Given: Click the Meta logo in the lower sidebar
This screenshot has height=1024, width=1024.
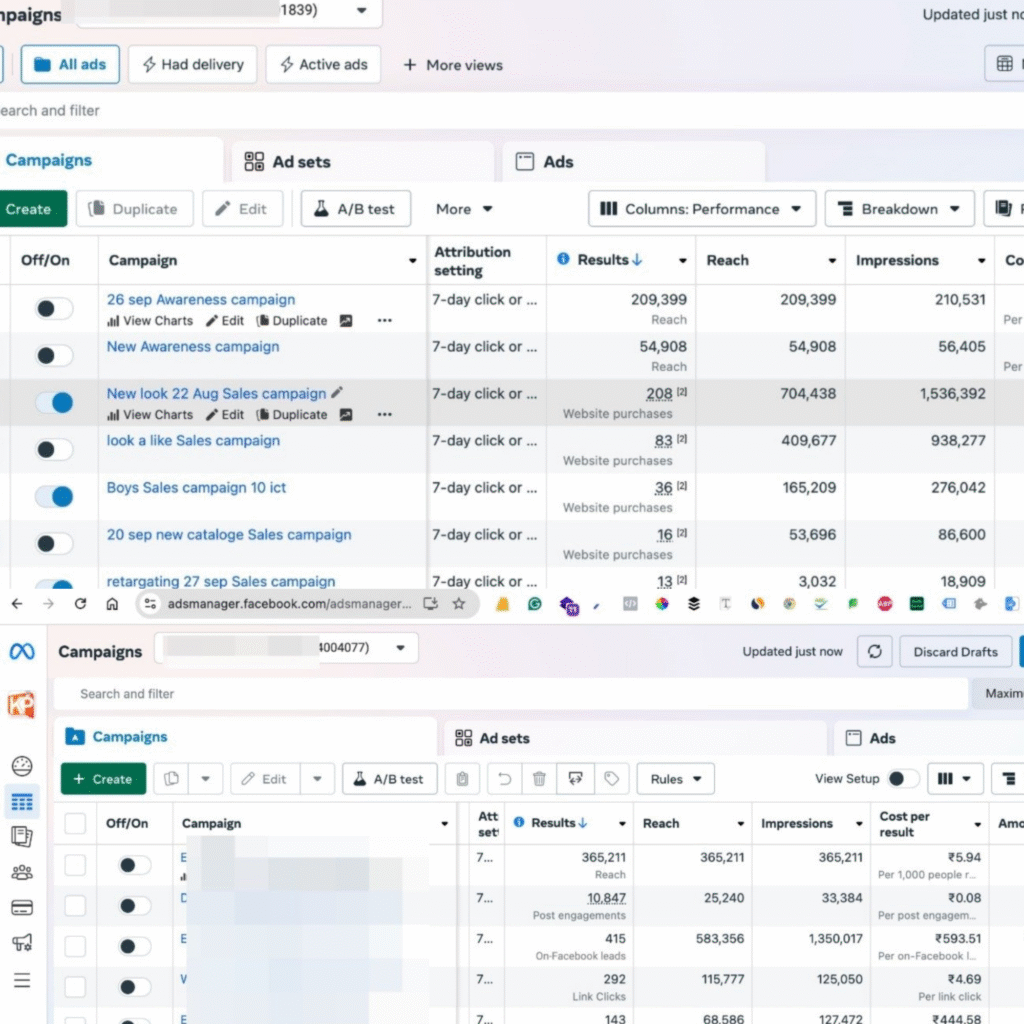Looking at the screenshot, I should 22,651.
